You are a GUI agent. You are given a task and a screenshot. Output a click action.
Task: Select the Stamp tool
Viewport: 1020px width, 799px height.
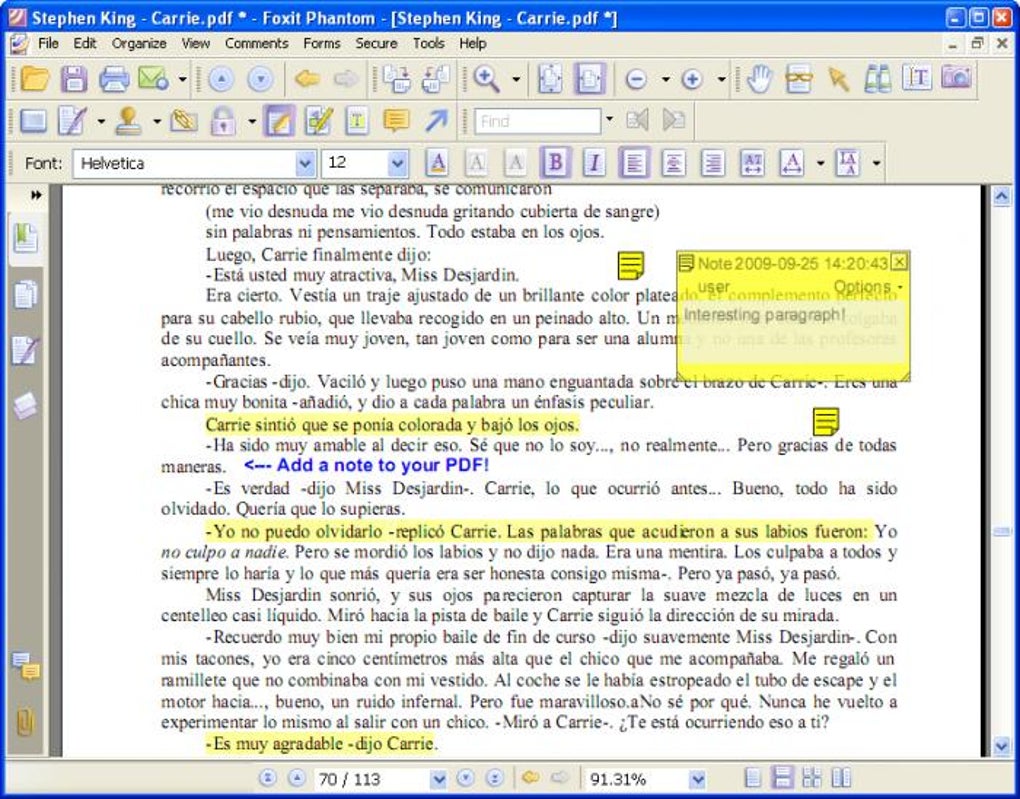[x=128, y=121]
